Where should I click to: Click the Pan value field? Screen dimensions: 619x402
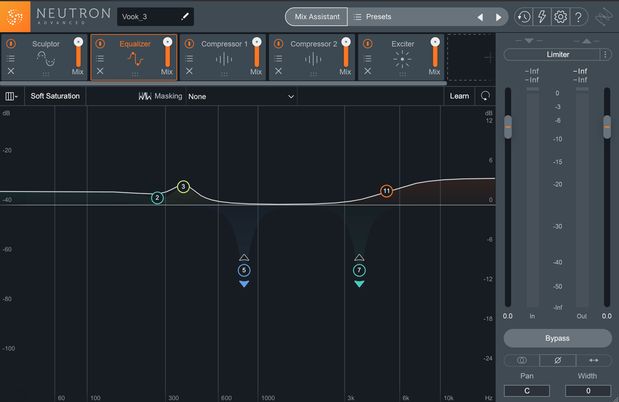pos(527,391)
